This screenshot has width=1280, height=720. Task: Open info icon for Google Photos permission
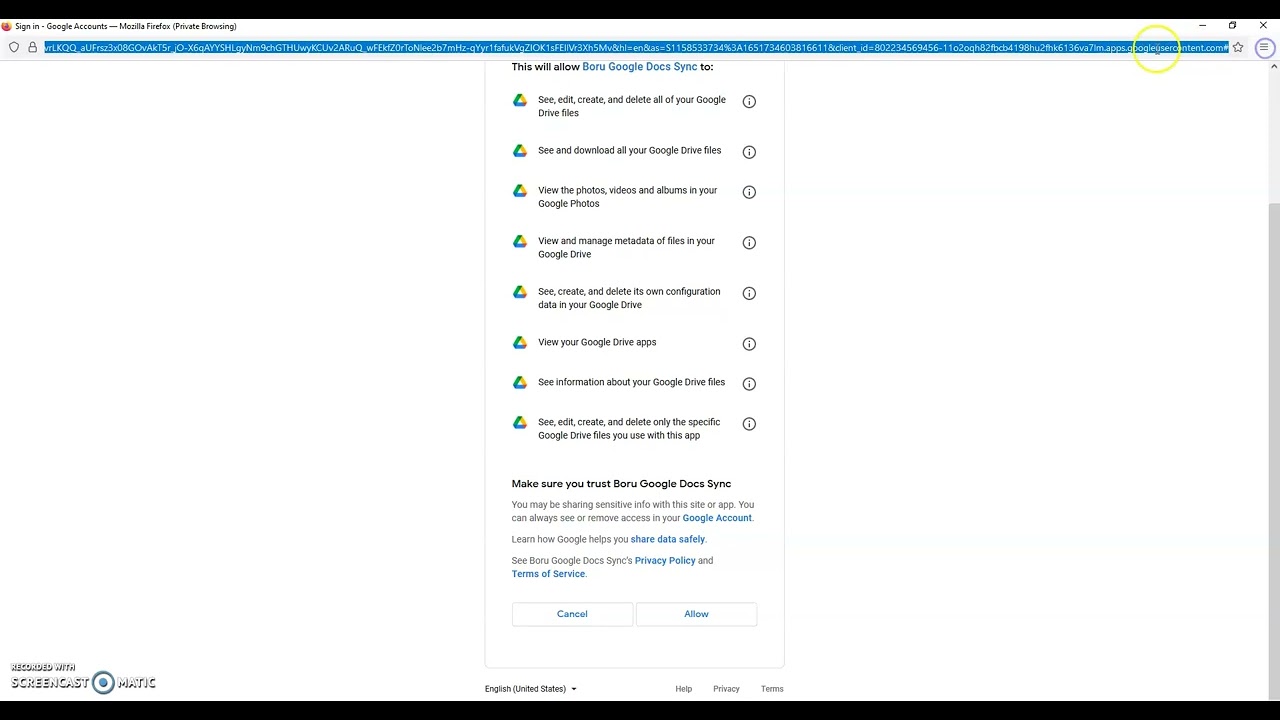point(749,192)
